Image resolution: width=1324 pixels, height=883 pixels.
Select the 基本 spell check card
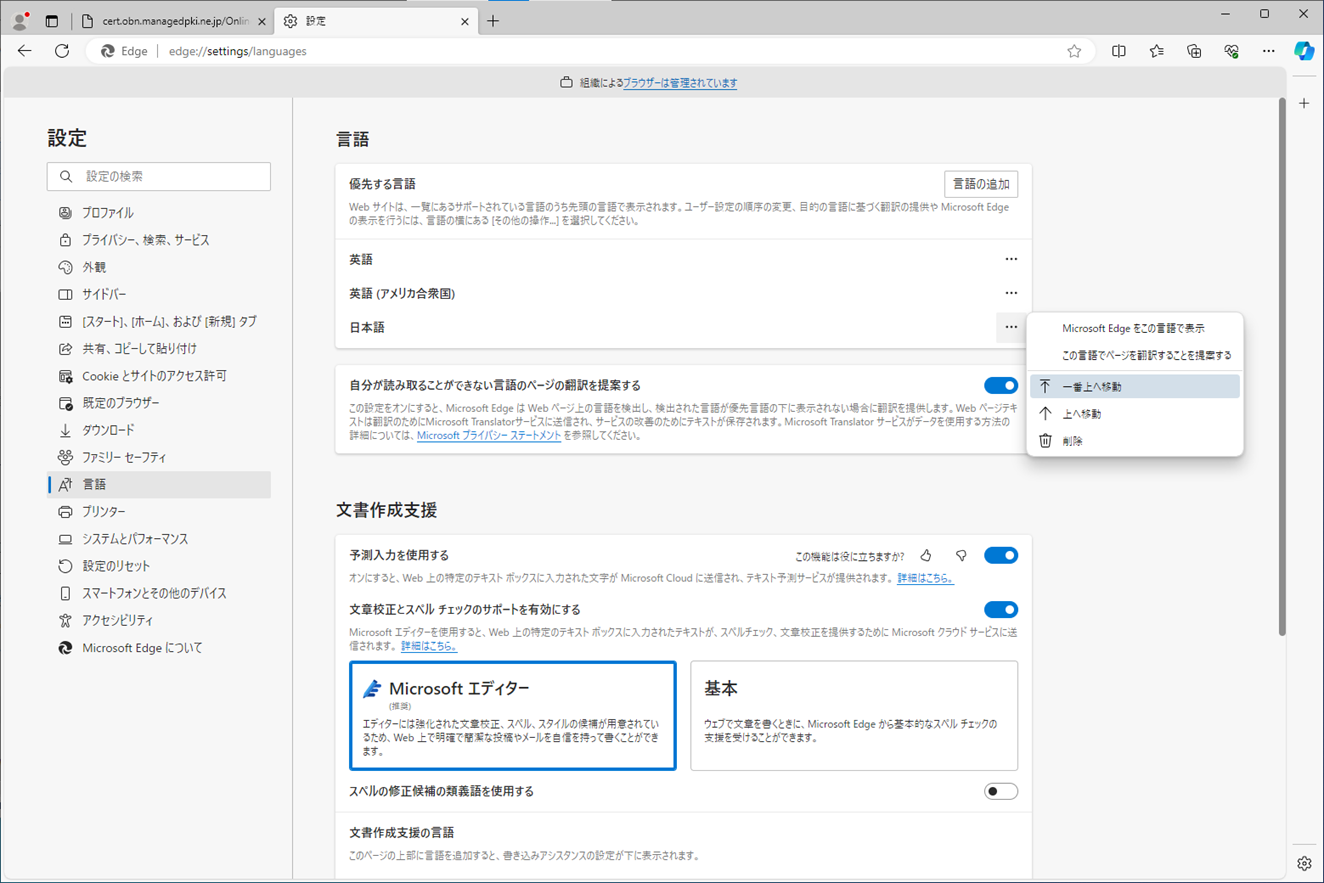pos(854,716)
